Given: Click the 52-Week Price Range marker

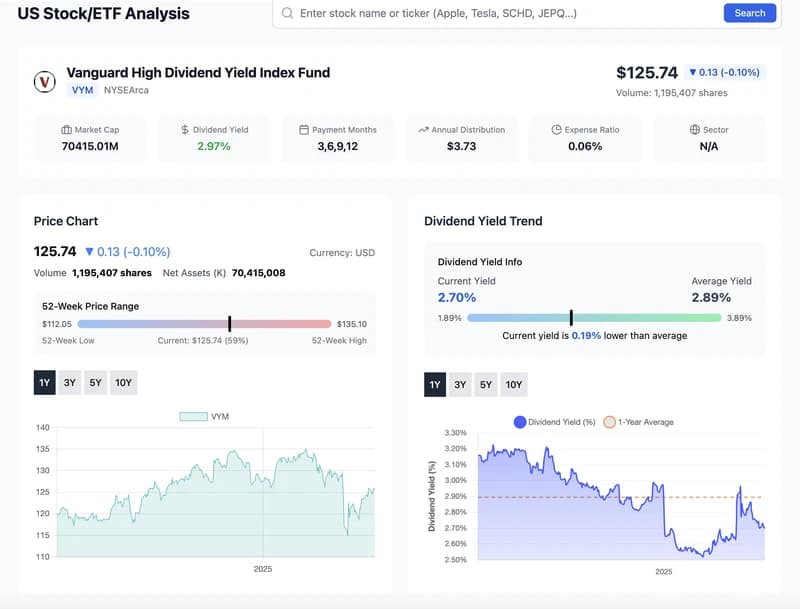Looking at the screenshot, I should point(230,324).
